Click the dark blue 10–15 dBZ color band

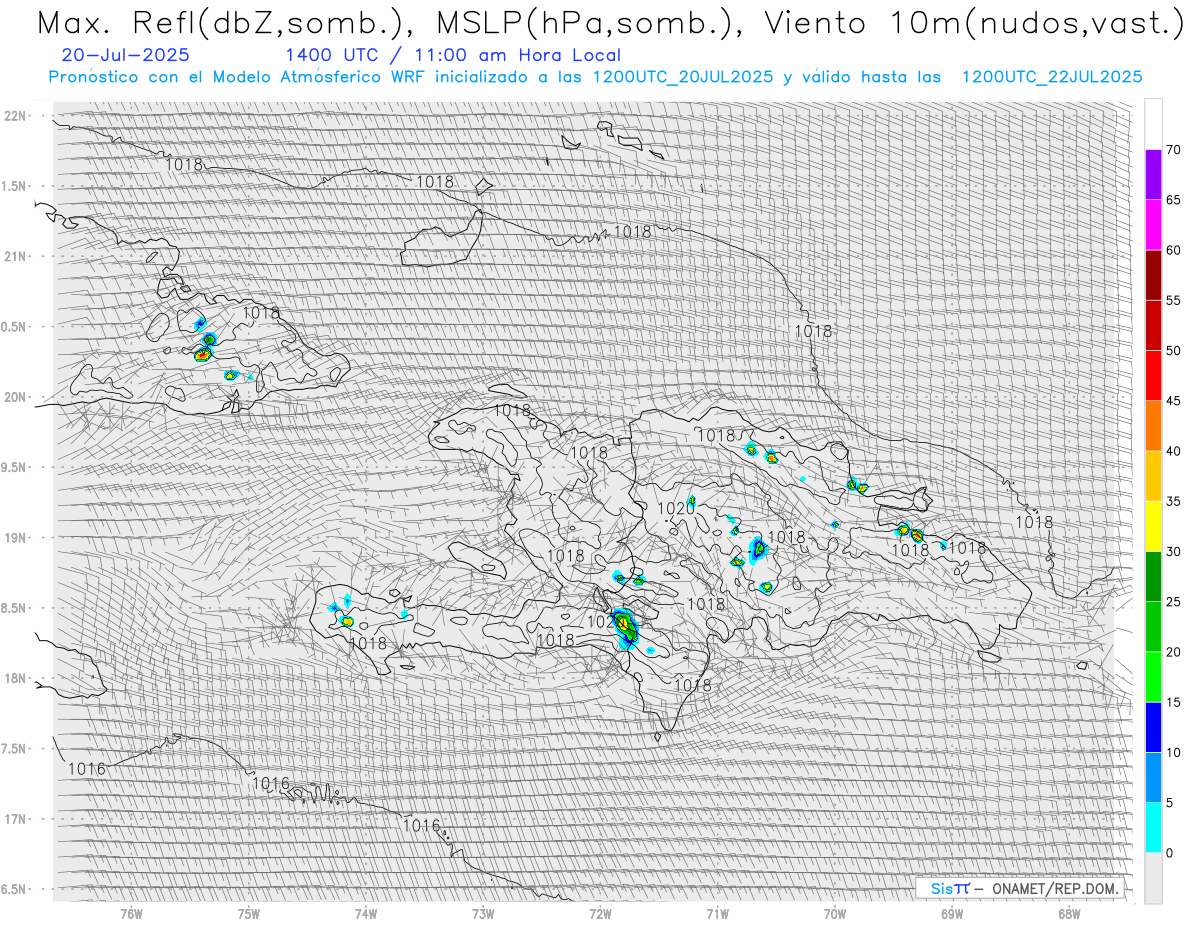[x=1153, y=727]
